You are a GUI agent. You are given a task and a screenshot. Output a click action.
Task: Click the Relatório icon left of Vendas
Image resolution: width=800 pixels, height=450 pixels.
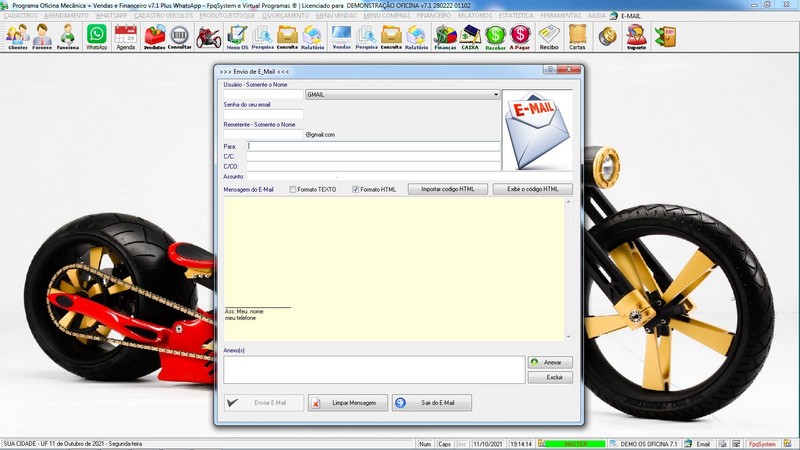click(312, 37)
